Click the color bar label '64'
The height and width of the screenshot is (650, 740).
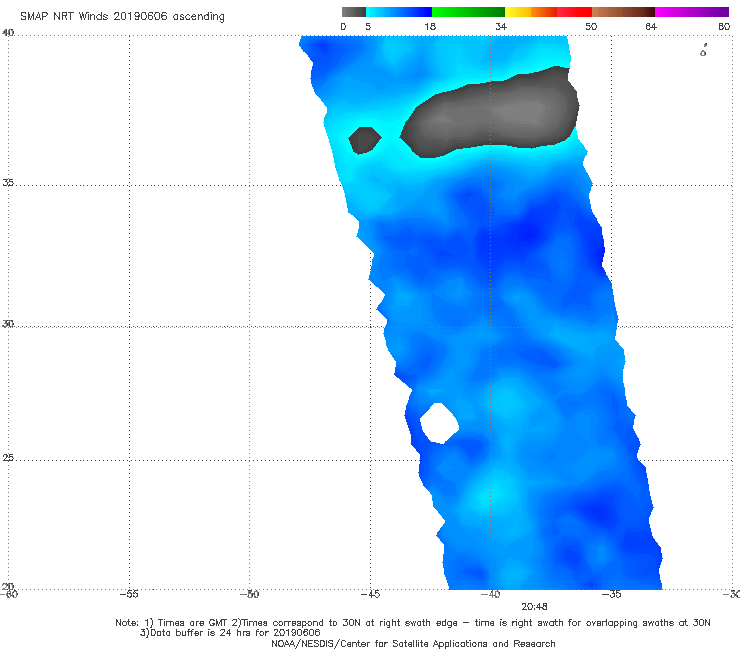coord(651,26)
